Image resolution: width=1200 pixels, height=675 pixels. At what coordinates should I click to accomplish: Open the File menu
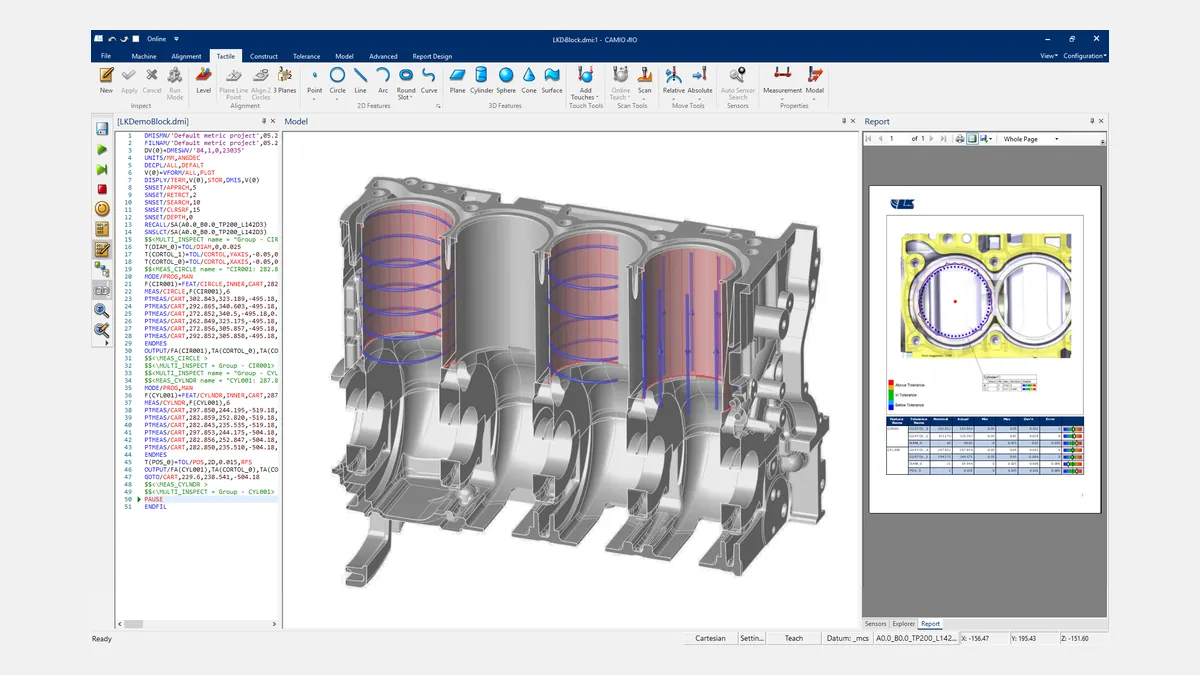[106, 56]
